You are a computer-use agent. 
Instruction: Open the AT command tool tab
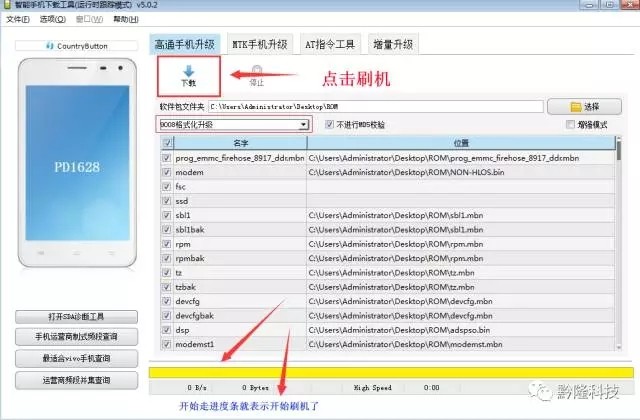[x=330, y=44]
